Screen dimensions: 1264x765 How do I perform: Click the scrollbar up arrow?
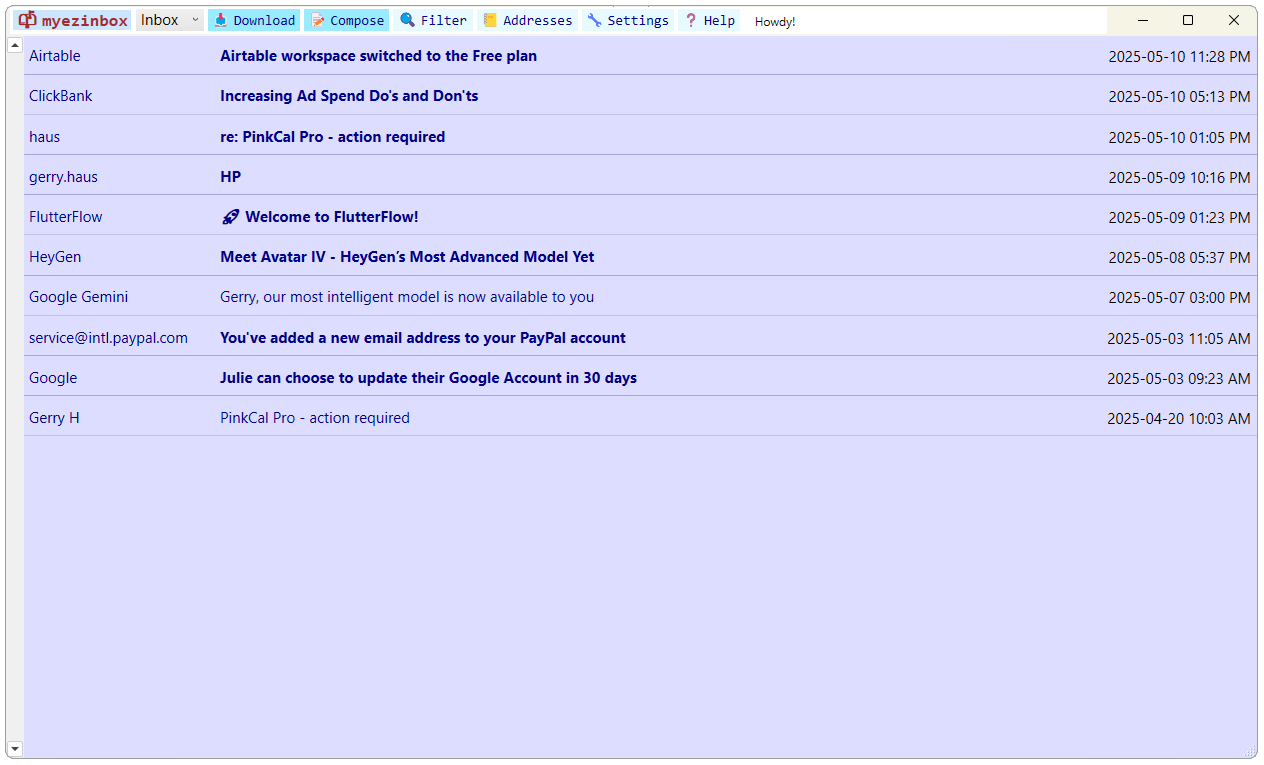[14, 44]
